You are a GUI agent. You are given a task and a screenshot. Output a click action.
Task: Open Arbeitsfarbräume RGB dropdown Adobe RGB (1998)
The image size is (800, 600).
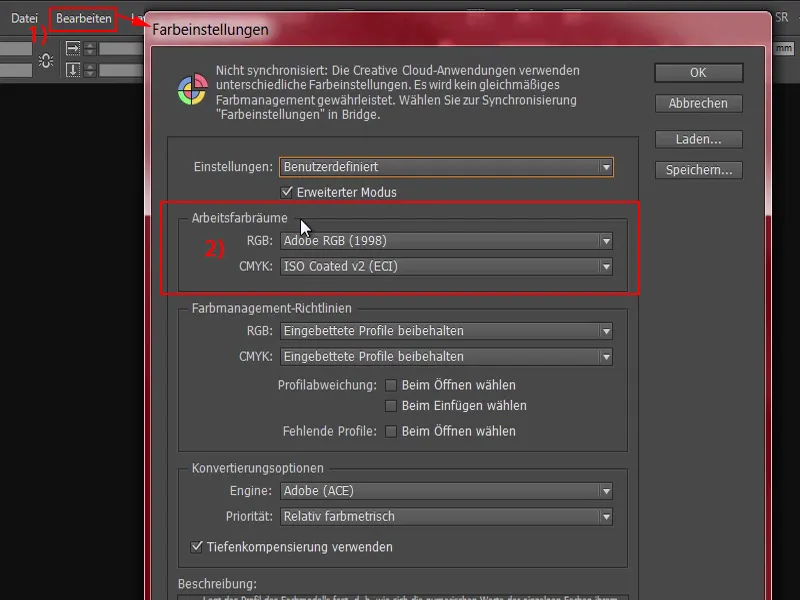click(446, 241)
